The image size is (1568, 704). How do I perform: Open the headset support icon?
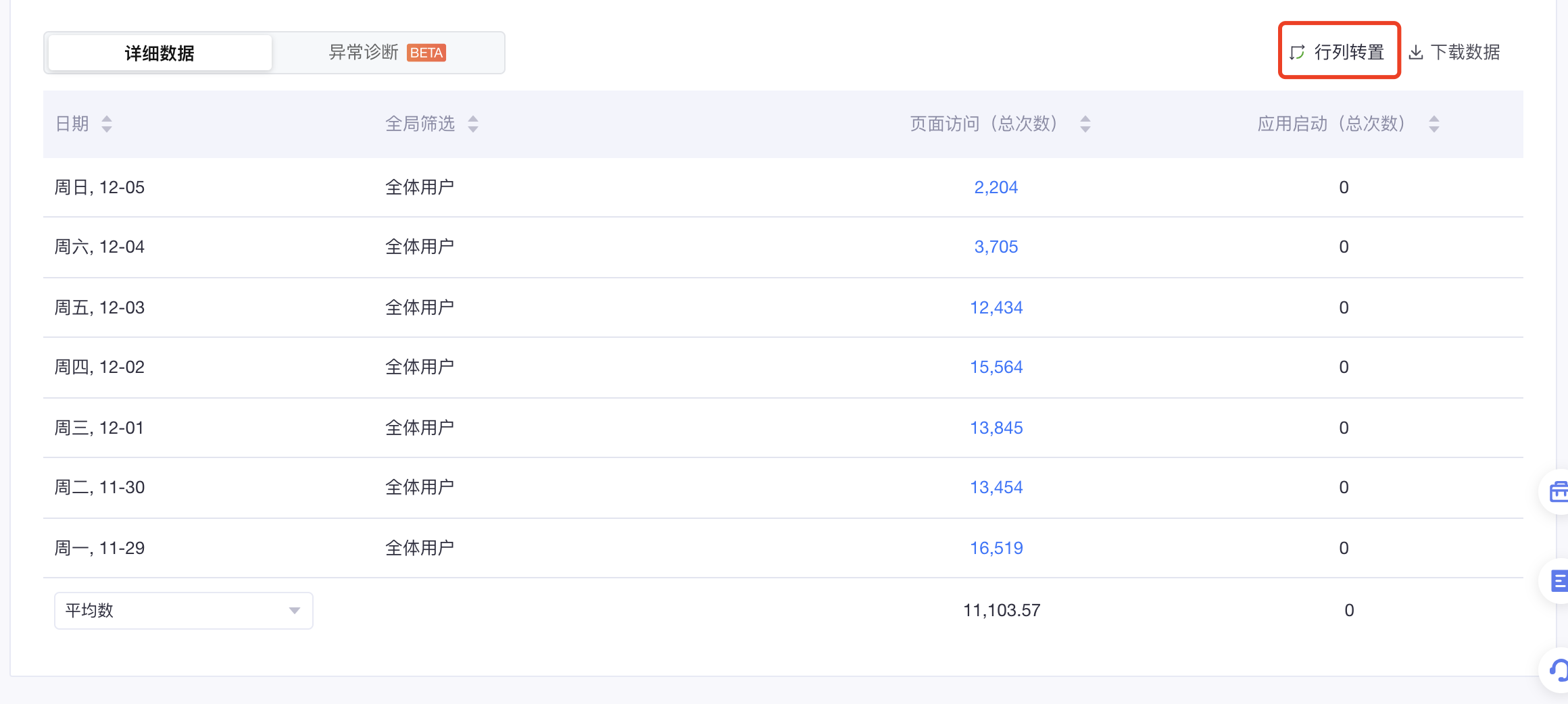1559,670
